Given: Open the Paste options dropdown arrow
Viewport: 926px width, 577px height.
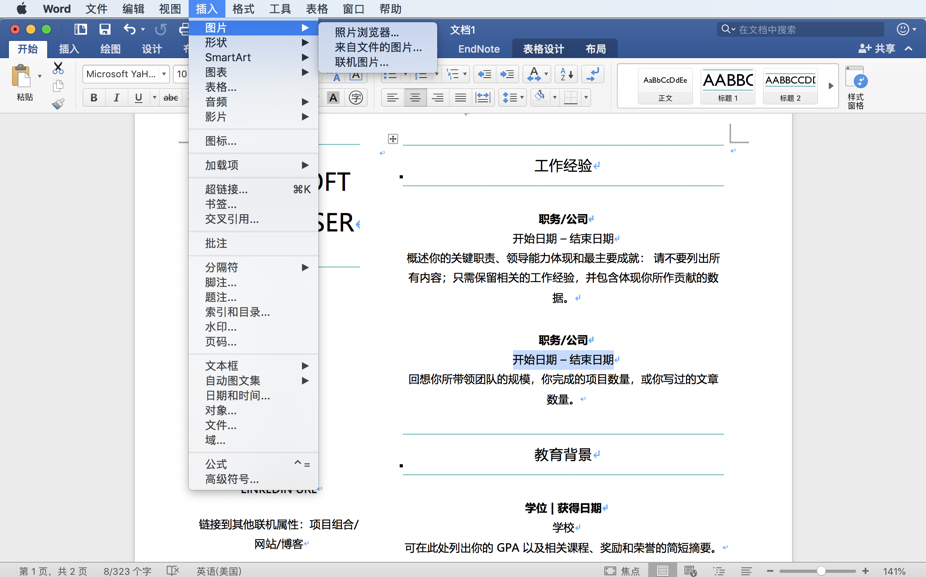Looking at the screenshot, I should (x=40, y=76).
